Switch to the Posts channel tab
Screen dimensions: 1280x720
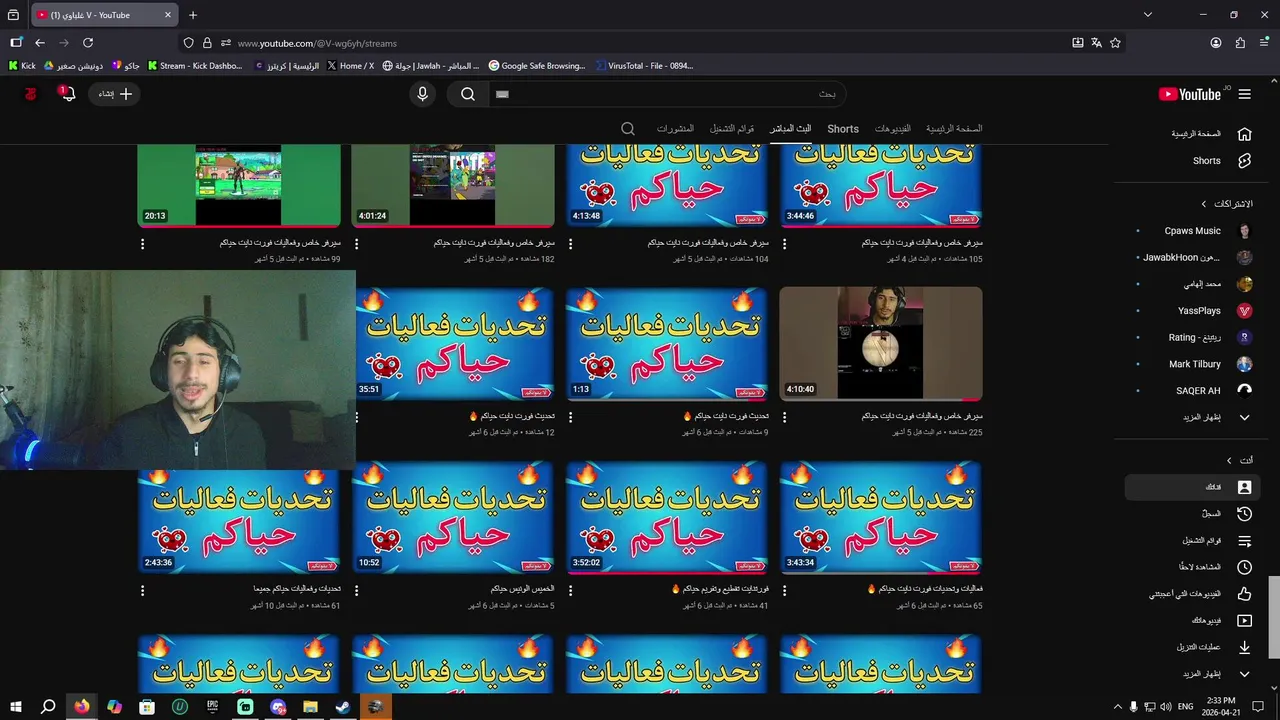point(675,129)
